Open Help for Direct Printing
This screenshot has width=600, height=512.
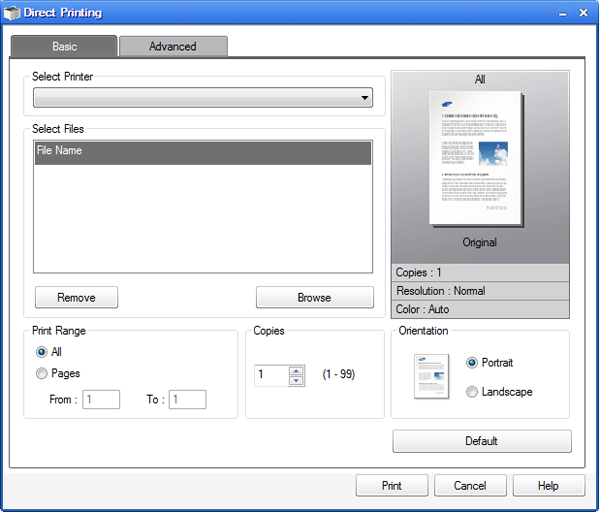click(549, 486)
